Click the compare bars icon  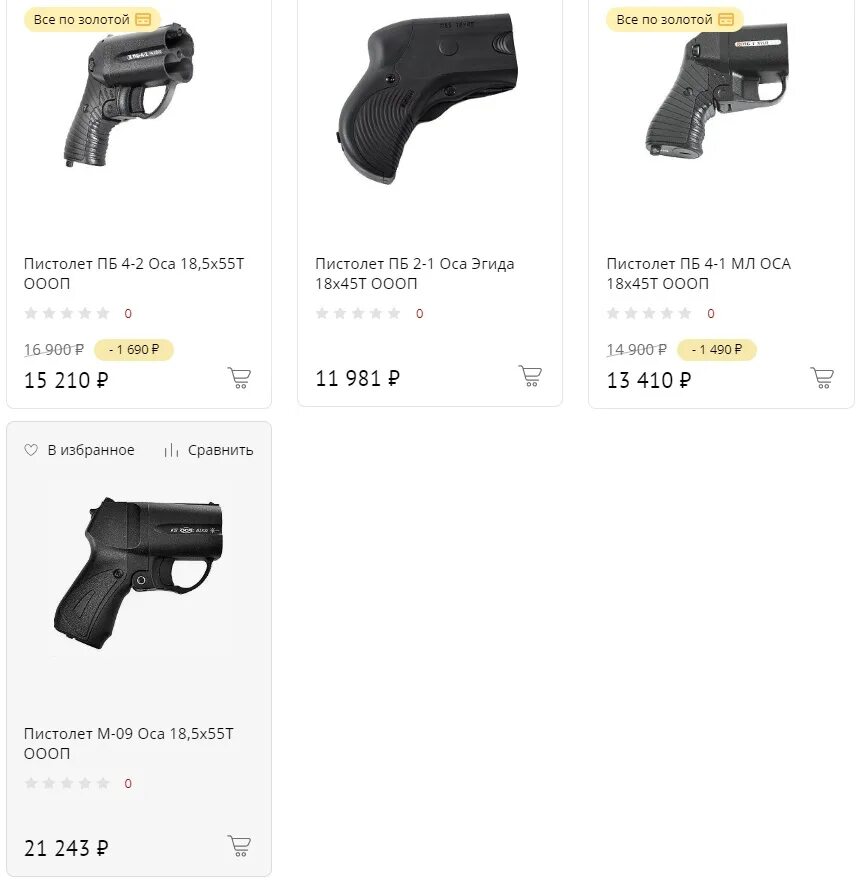(172, 450)
